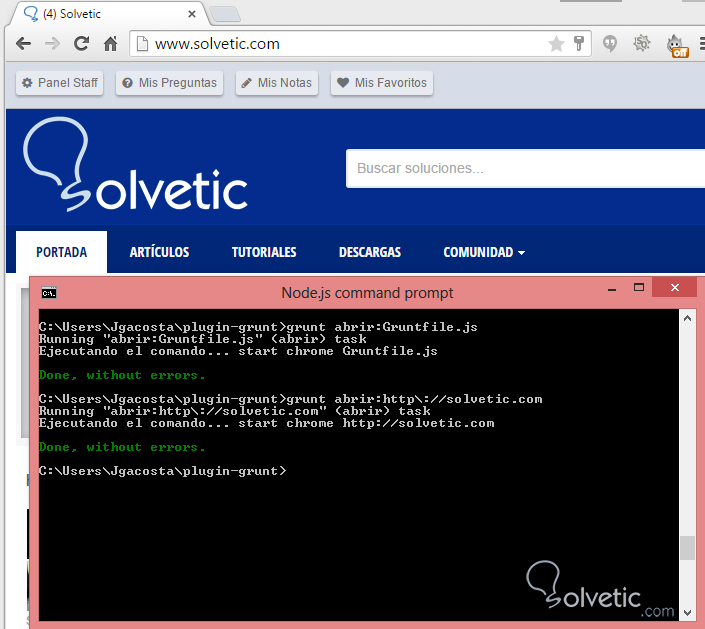Click the last prompt C:\Users\Jgacosta\plugin-grunt>
Viewport: 705px width, 629px height.
[x=162, y=471]
